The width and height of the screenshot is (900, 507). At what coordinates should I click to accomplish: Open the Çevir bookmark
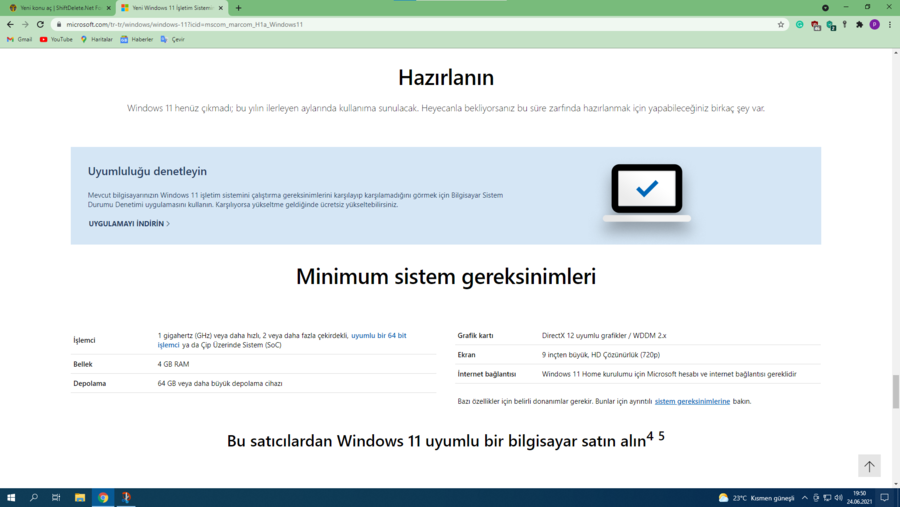coord(173,40)
